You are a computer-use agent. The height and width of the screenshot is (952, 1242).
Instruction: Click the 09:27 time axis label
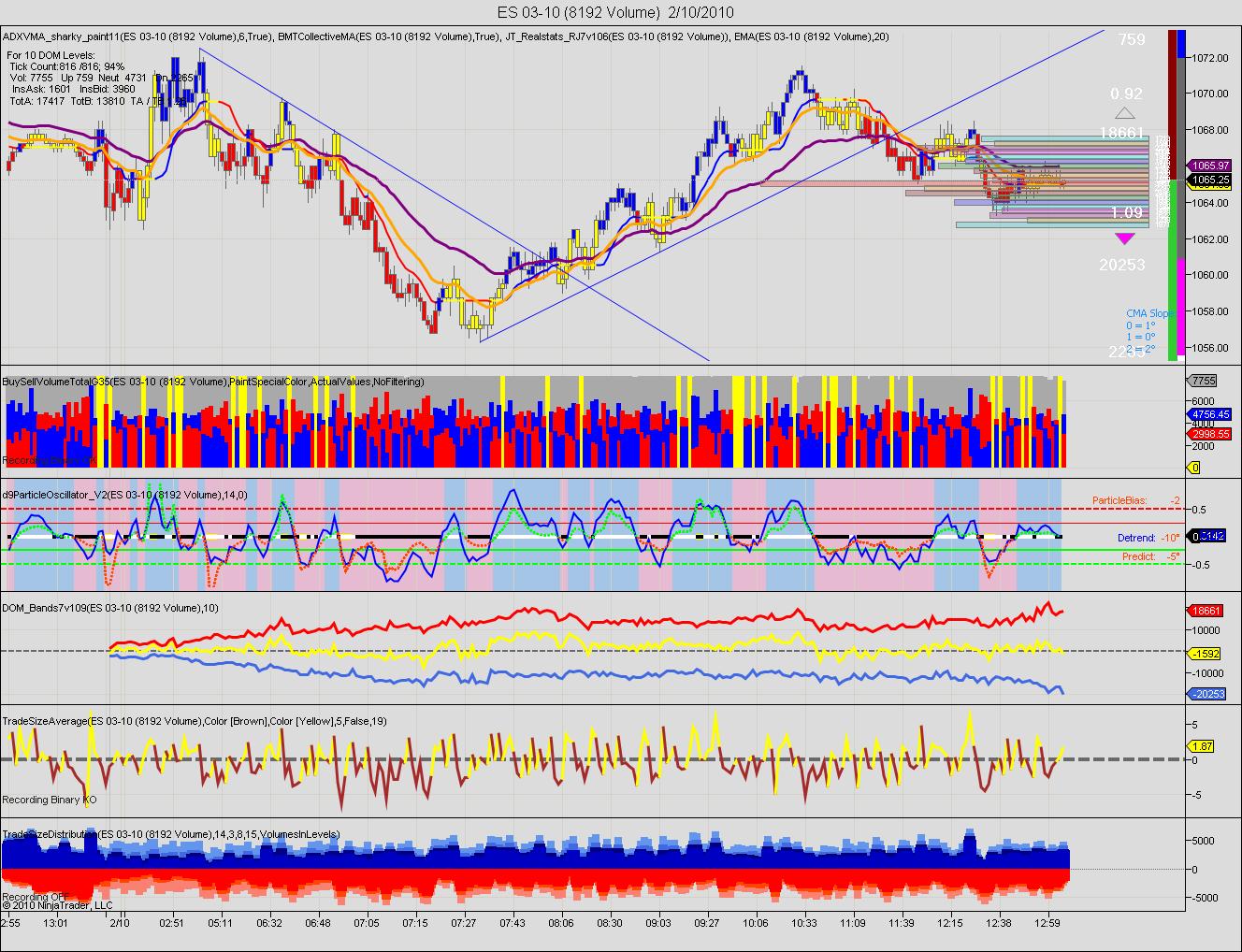point(707,922)
